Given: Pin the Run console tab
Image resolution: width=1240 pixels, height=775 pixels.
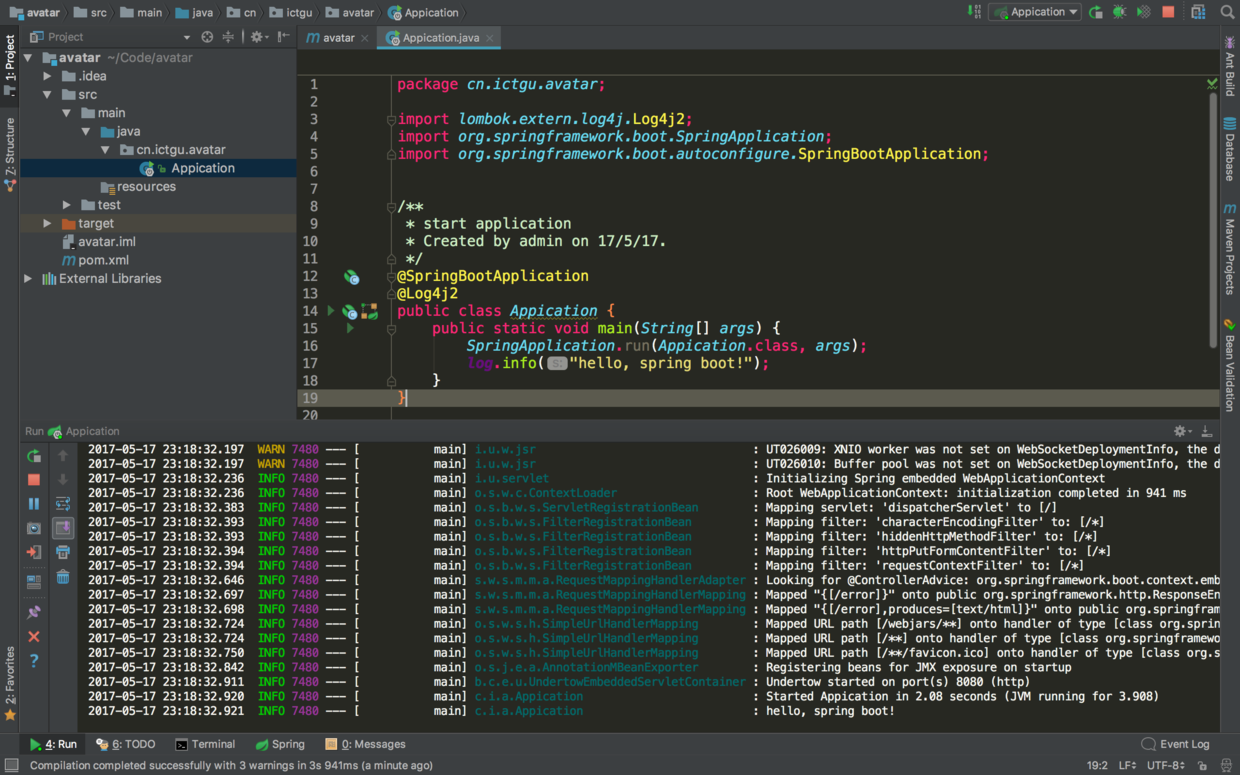Looking at the screenshot, I should point(33,611).
